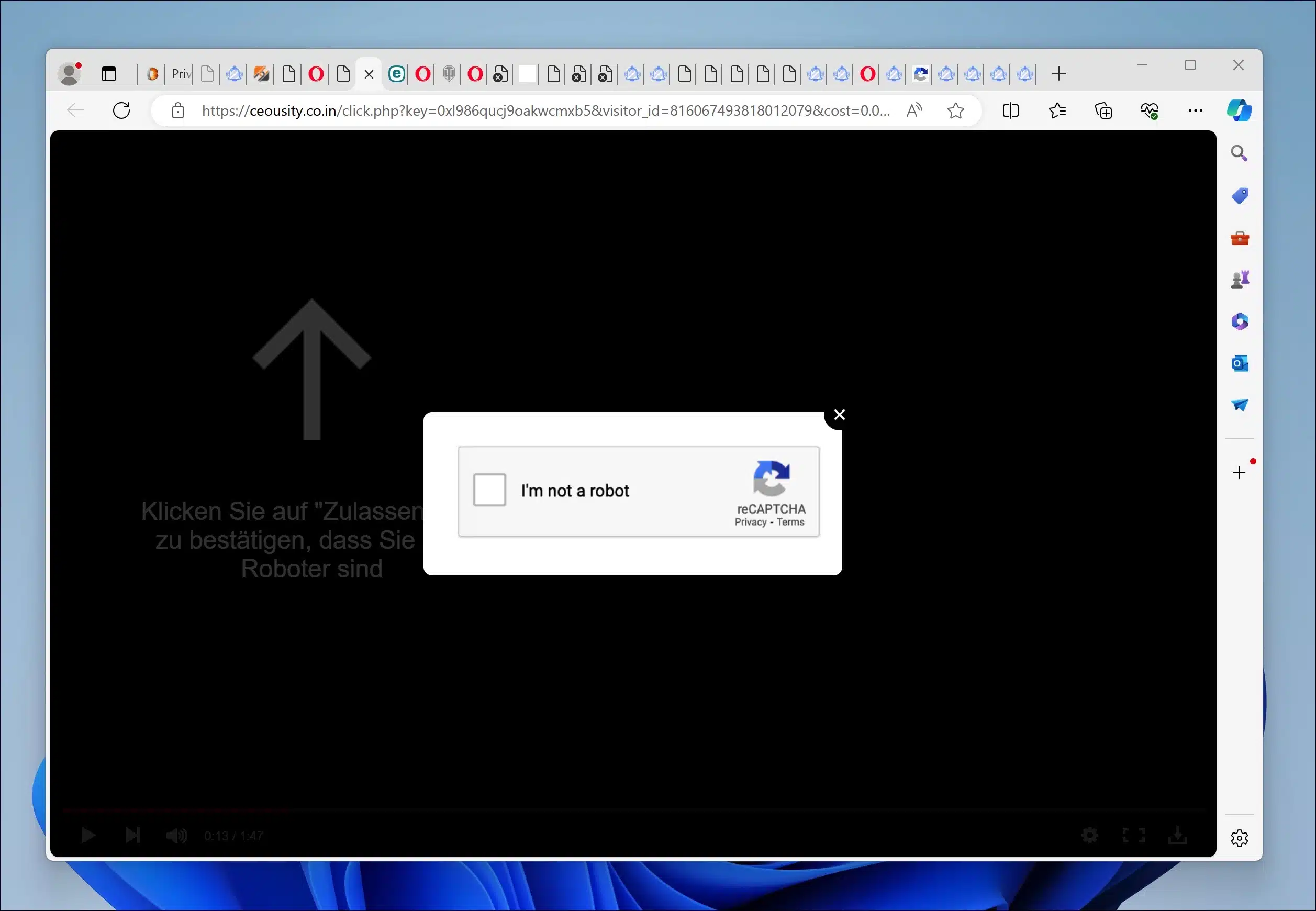Switch to the reCAPTCHA-icon tab
Screen dimensions: 1316x911
[920, 74]
